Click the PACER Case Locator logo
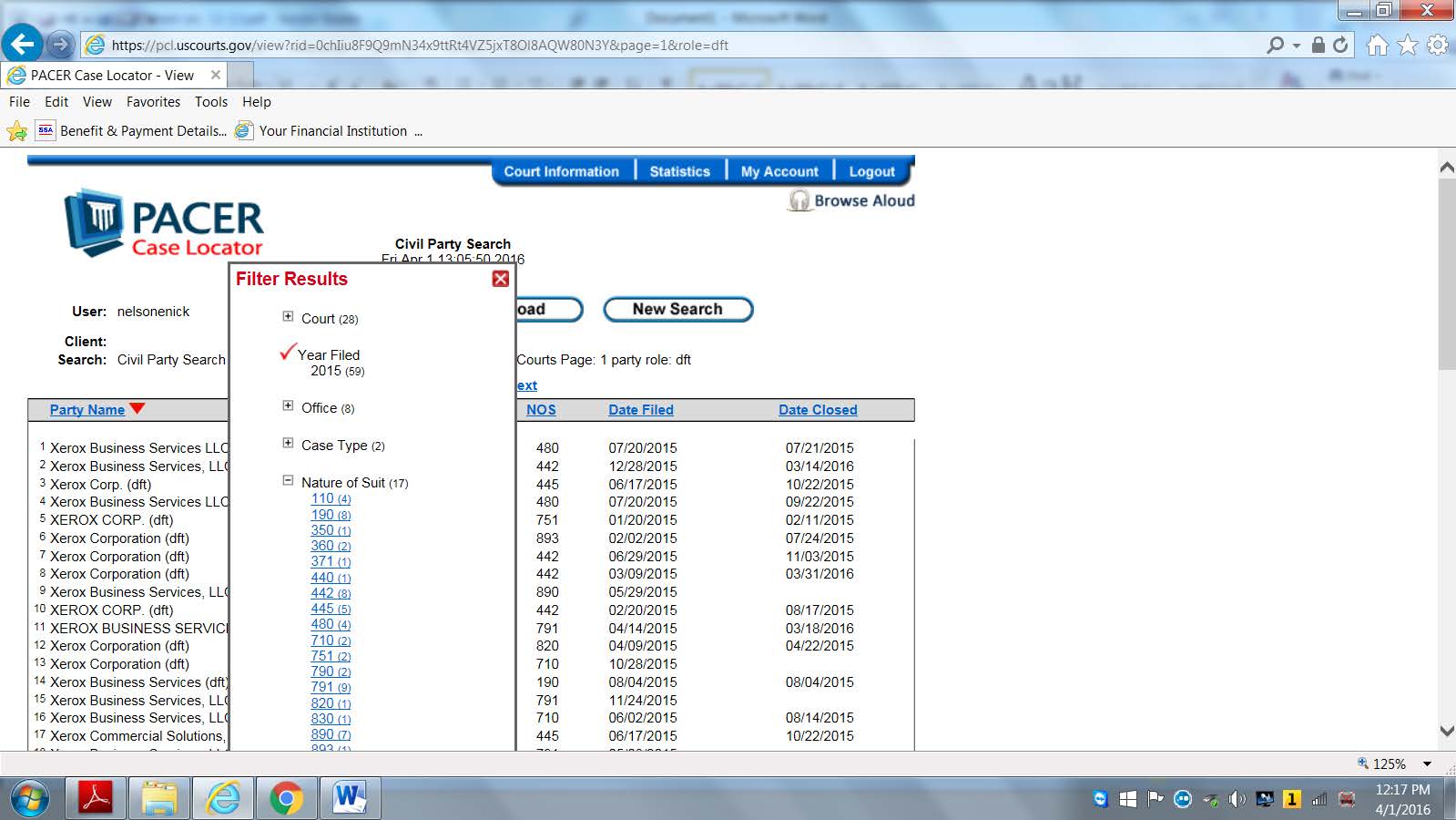 tap(164, 223)
